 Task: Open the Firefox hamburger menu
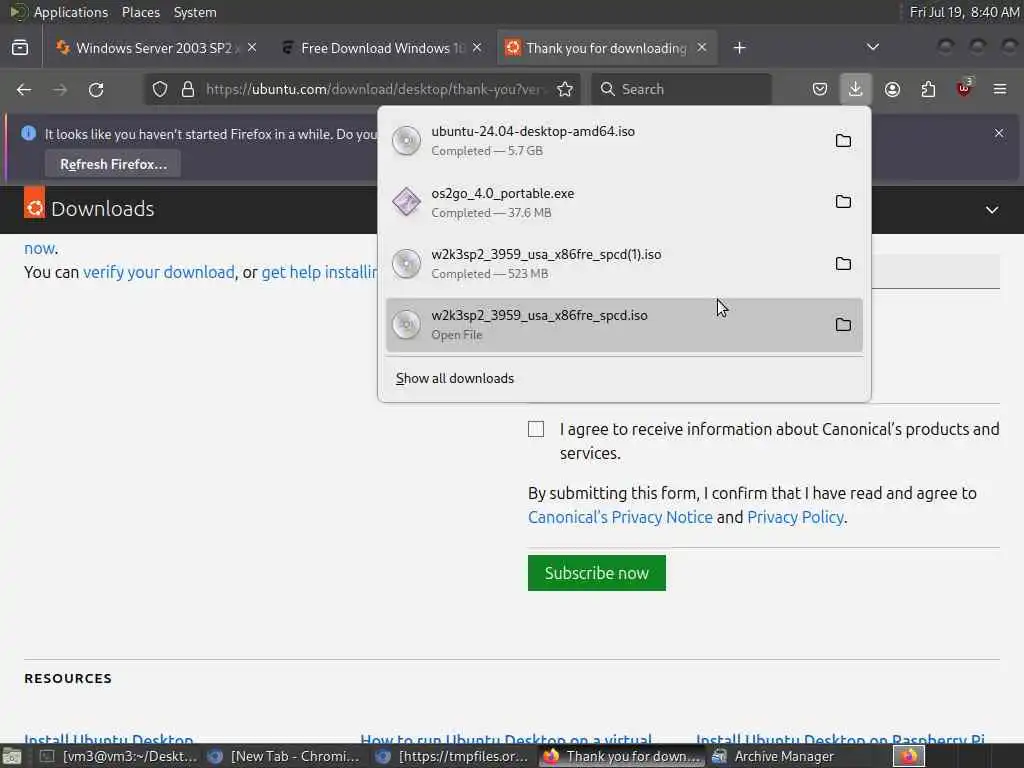(1000, 89)
